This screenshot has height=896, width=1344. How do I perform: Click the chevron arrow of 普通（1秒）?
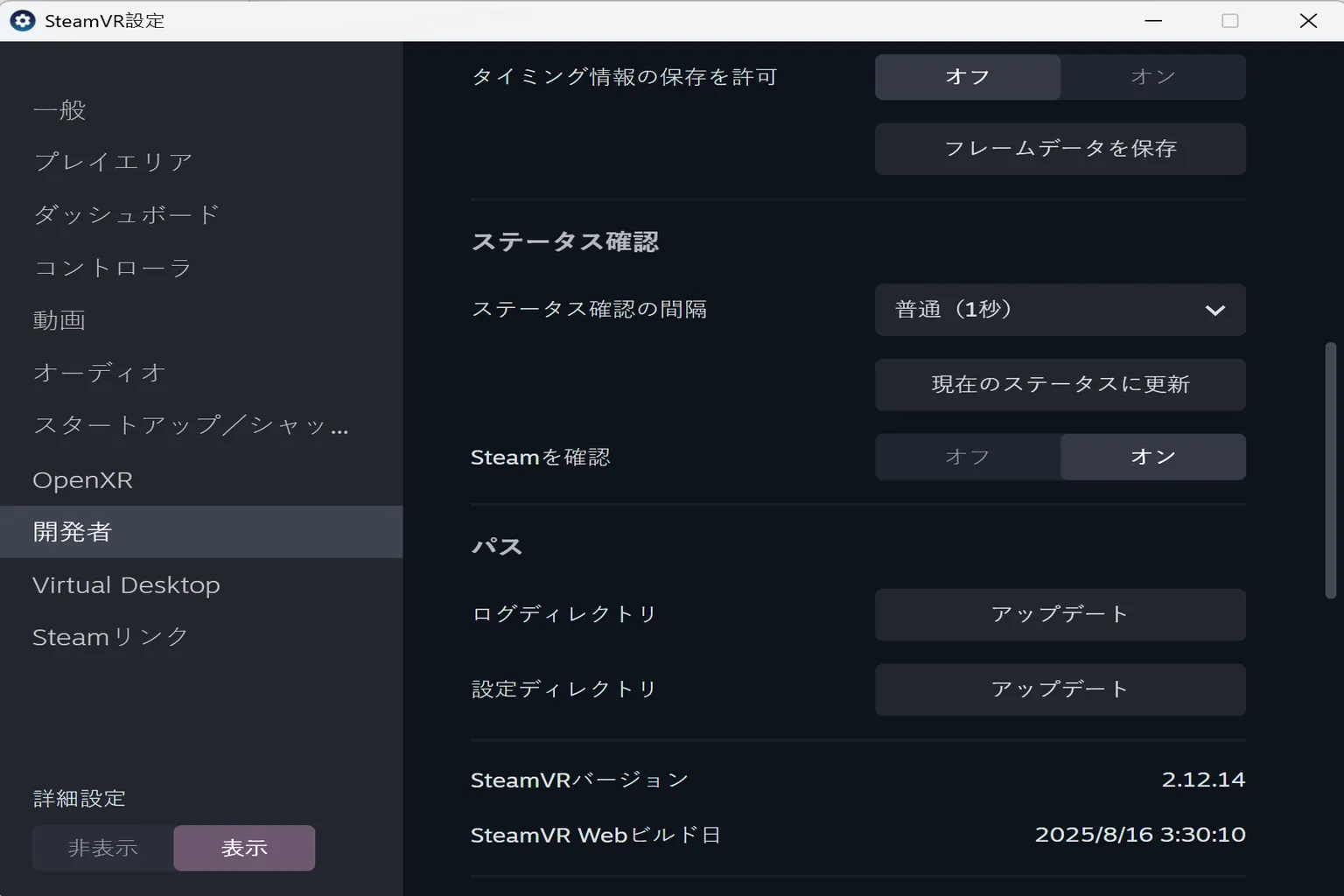pyautogui.click(x=1214, y=310)
